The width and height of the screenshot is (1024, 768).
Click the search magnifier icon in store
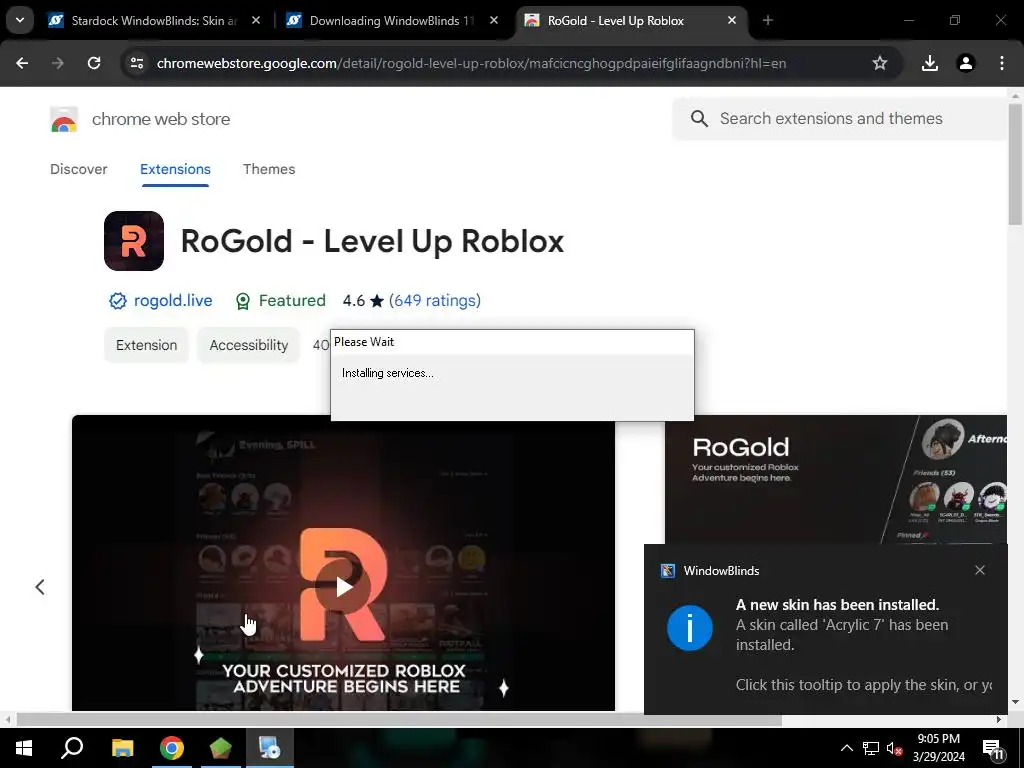699,119
